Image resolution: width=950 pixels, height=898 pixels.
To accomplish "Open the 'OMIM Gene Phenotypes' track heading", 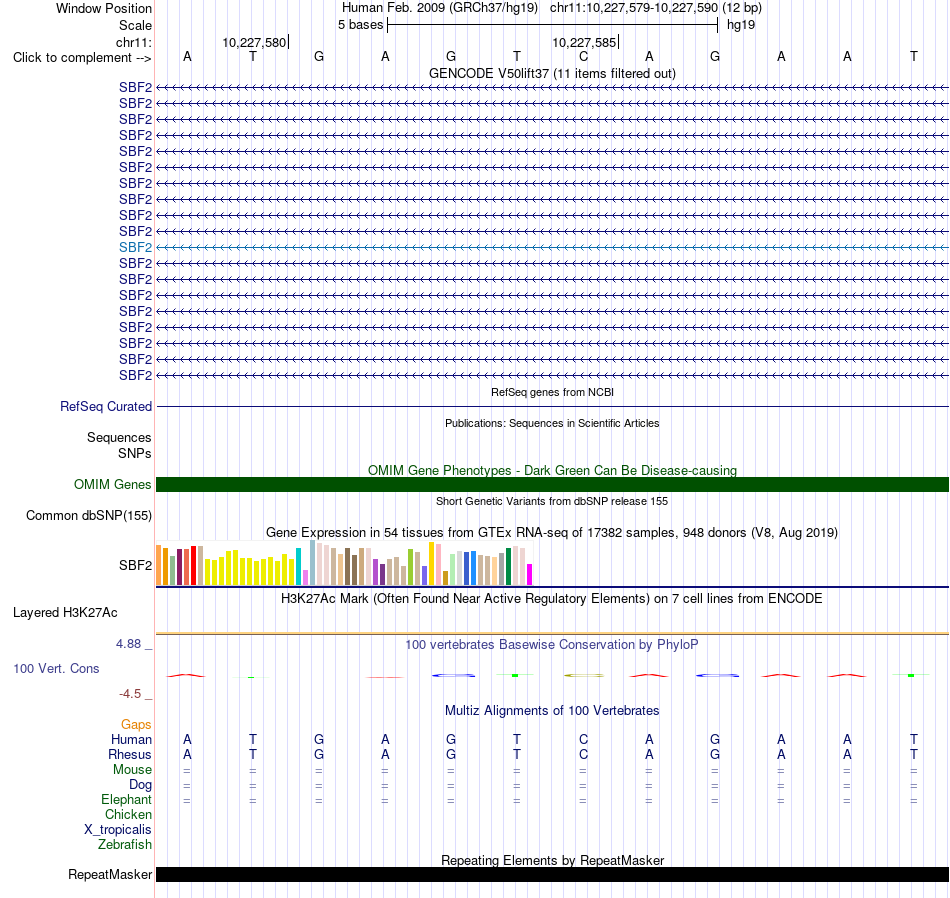I will (x=552, y=470).
